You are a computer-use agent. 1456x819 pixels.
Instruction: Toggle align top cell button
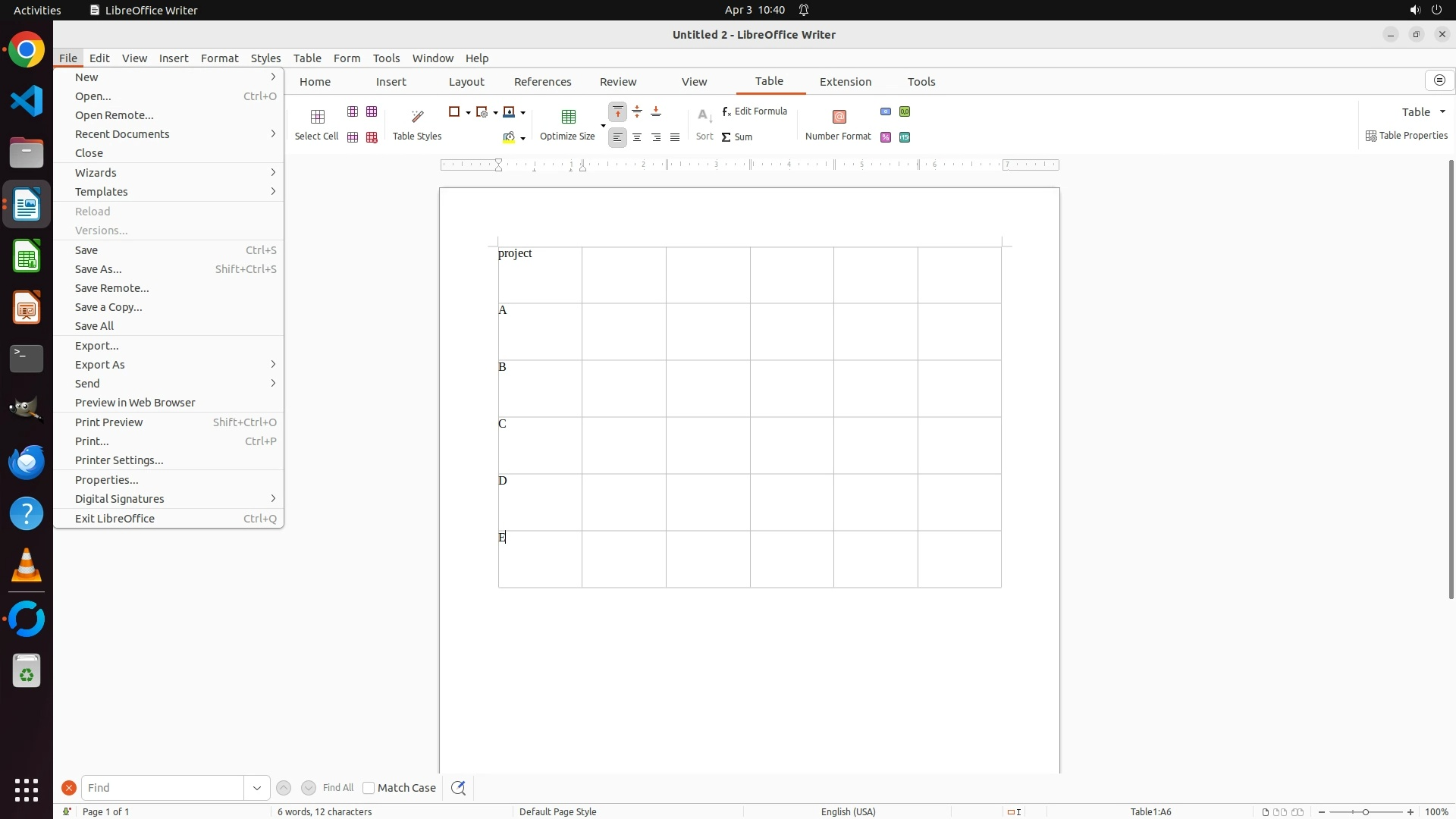pyautogui.click(x=618, y=112)
